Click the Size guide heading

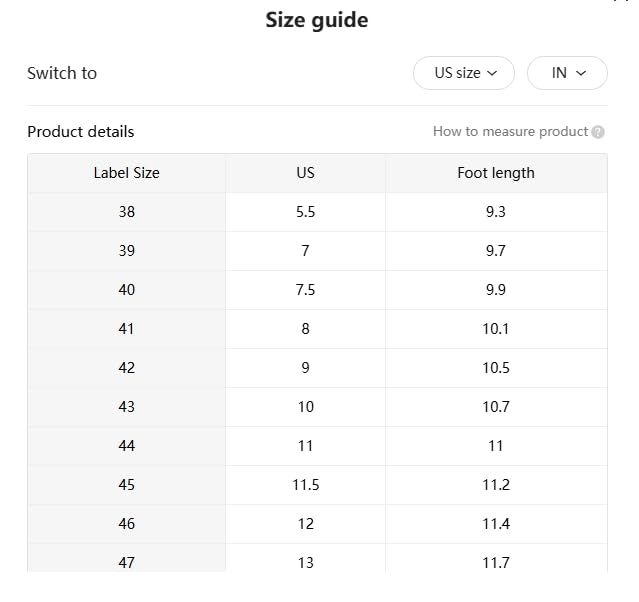(x=317, y=20)
